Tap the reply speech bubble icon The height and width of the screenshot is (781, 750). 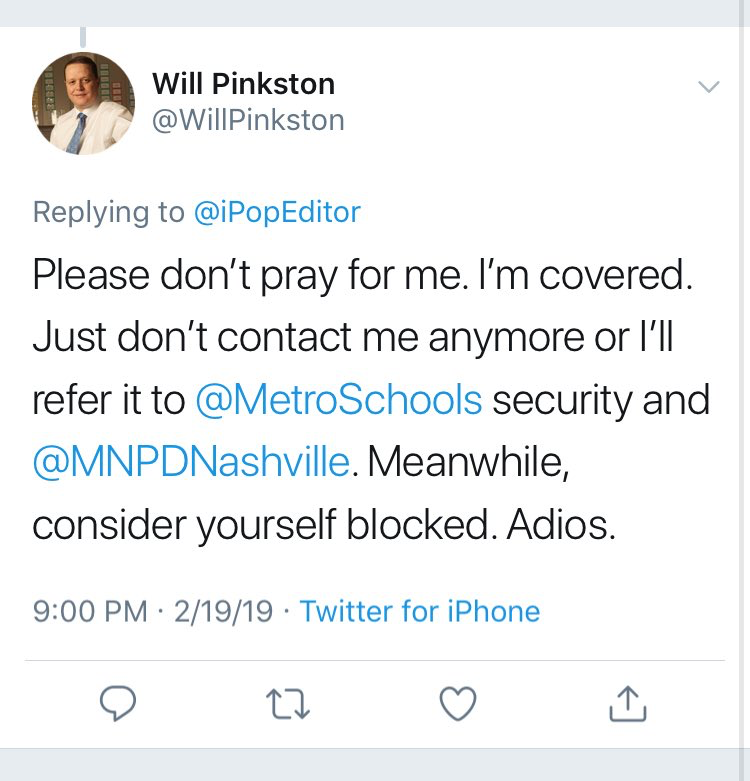coord(118,704)
